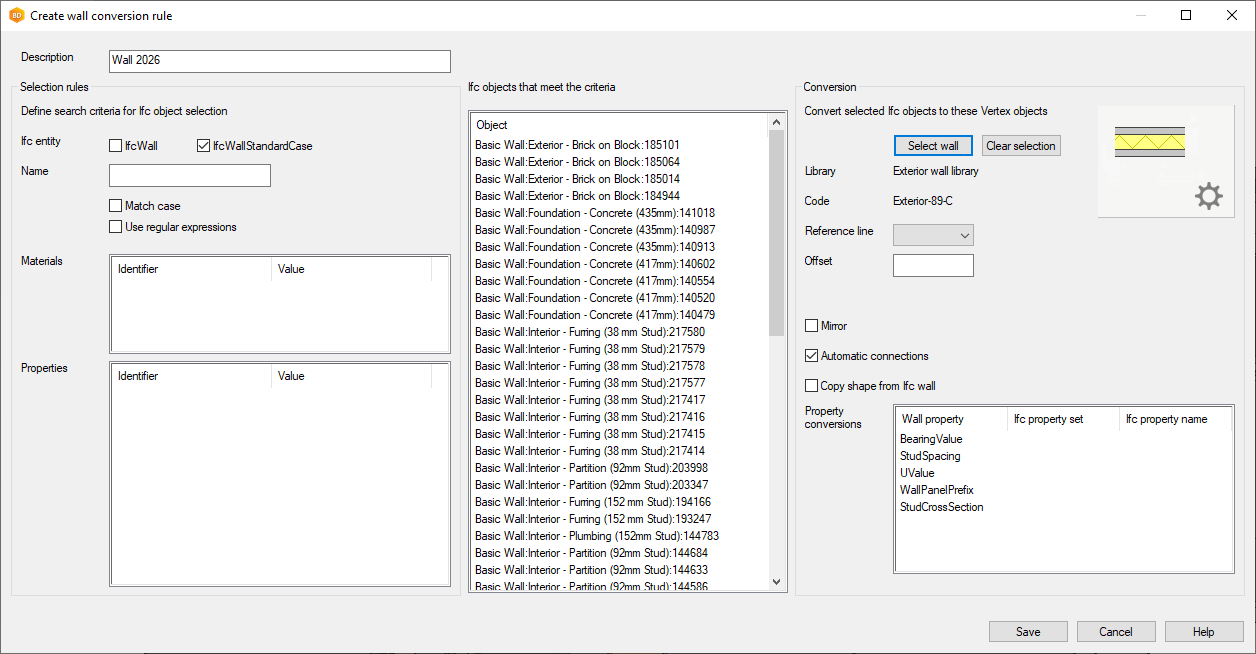The width and height of the screenshot is (1256, 654).
Task: Enable the Match case option
Action: pos(116,206)
